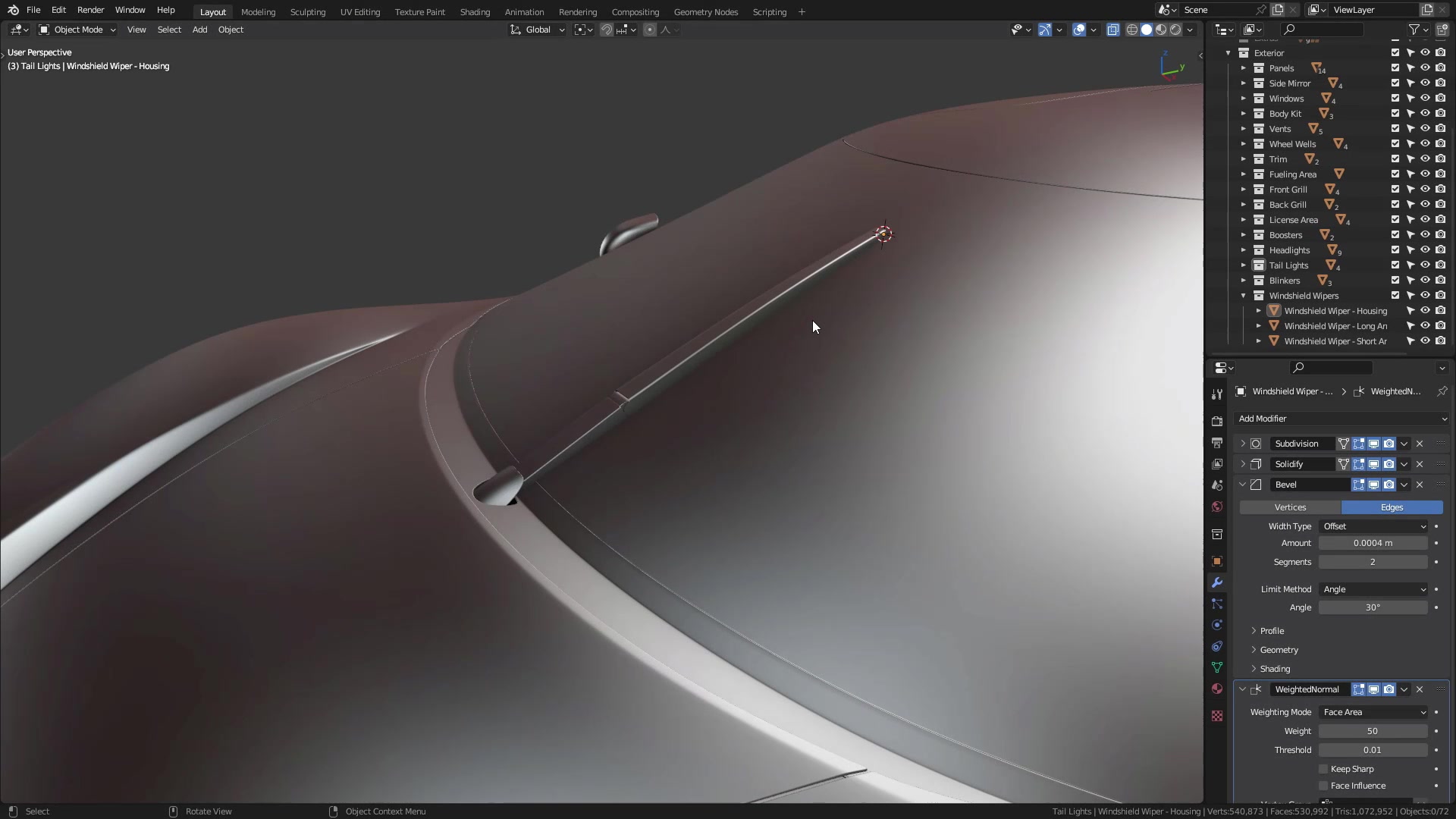The width and height of the screenshot is (1456, 819).
Task: Disable rendering for the Trim collection
Action: coord(1441,159)
